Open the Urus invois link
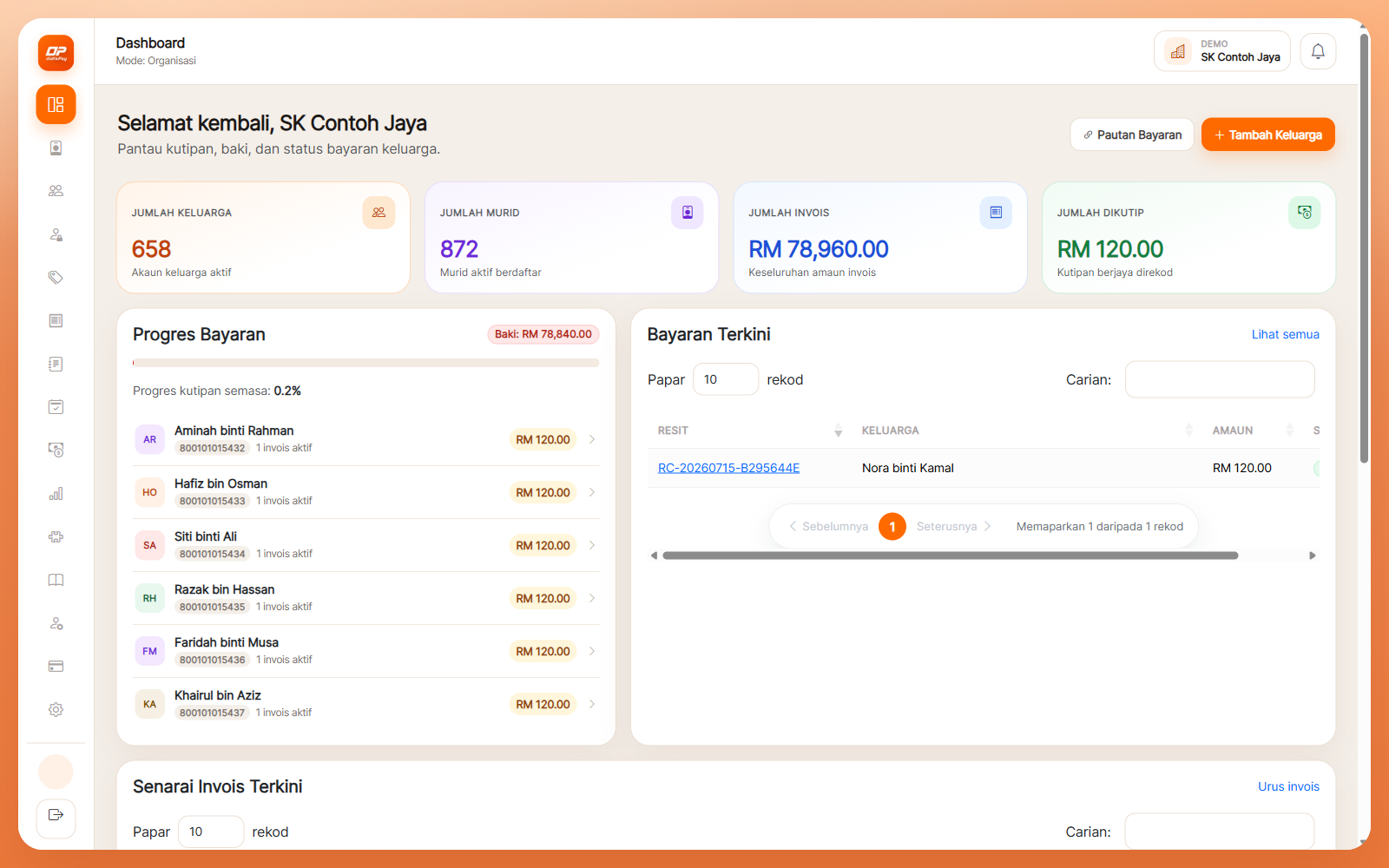1389x868 pixels. click(1288, 786)
